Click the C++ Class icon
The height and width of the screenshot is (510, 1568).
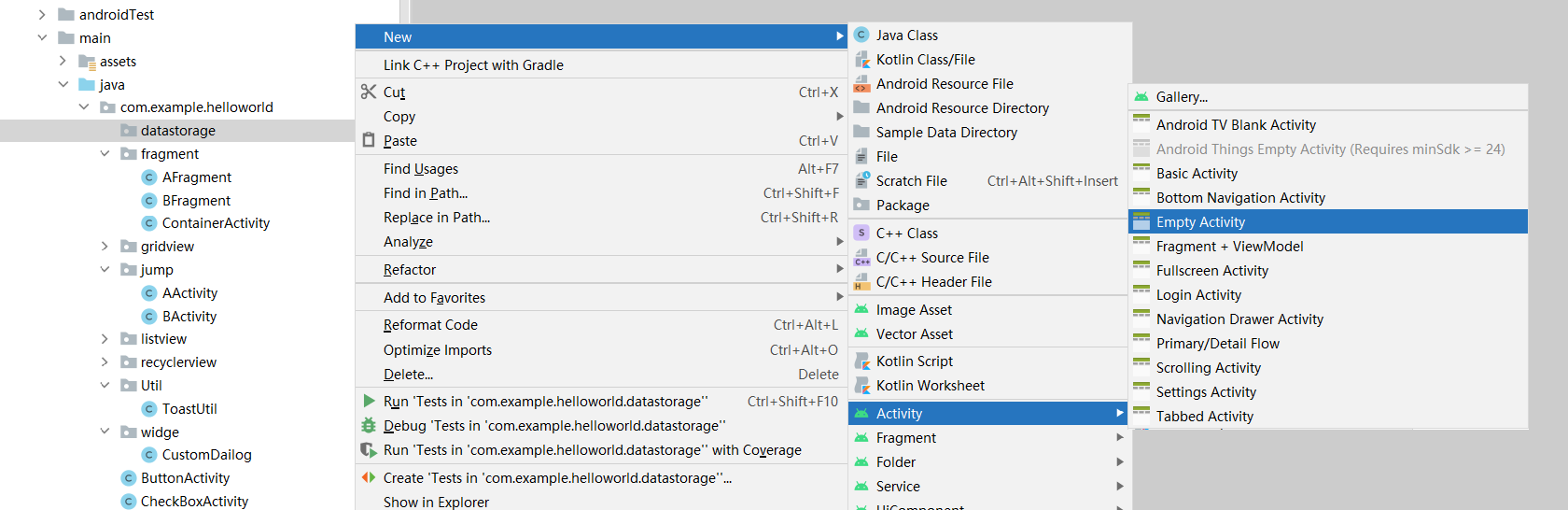pyautogui.click(x=861, y=234)
